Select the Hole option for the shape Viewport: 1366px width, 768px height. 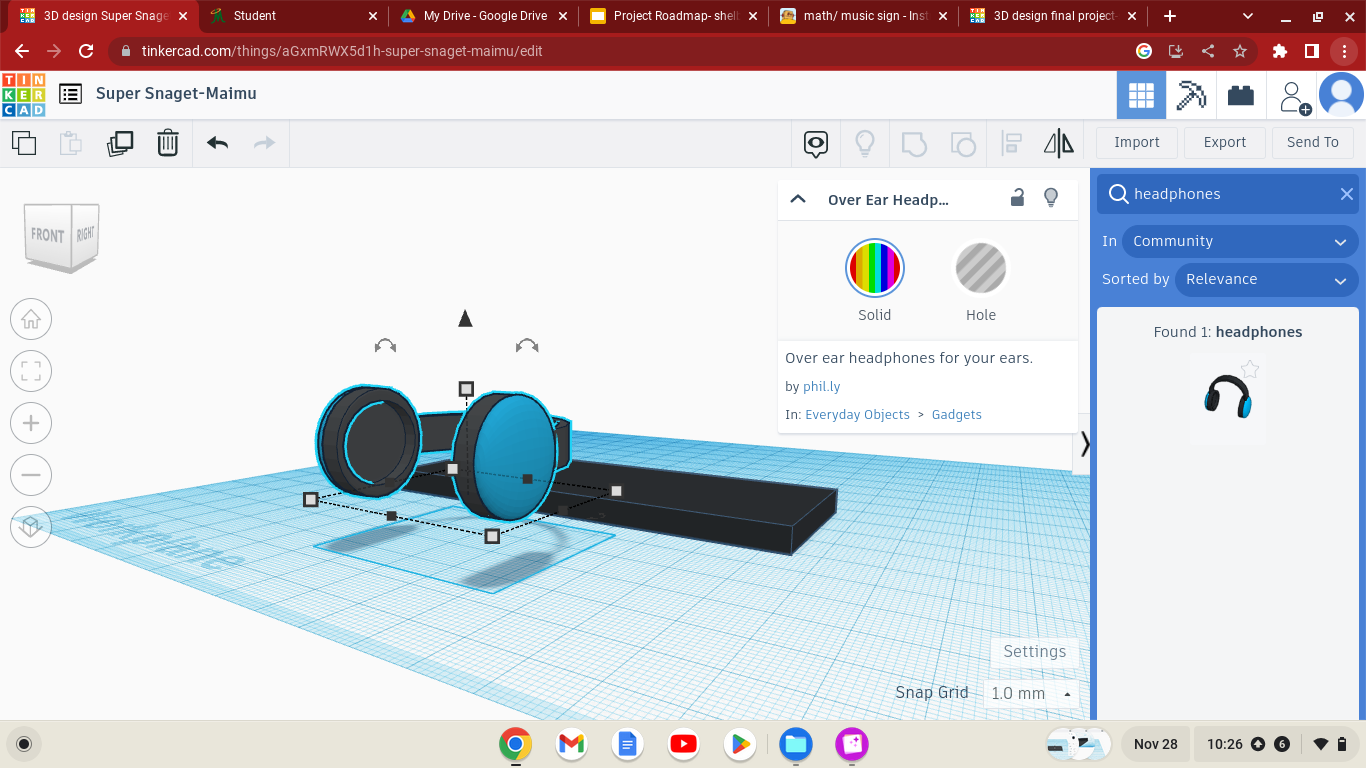point(980,268)
